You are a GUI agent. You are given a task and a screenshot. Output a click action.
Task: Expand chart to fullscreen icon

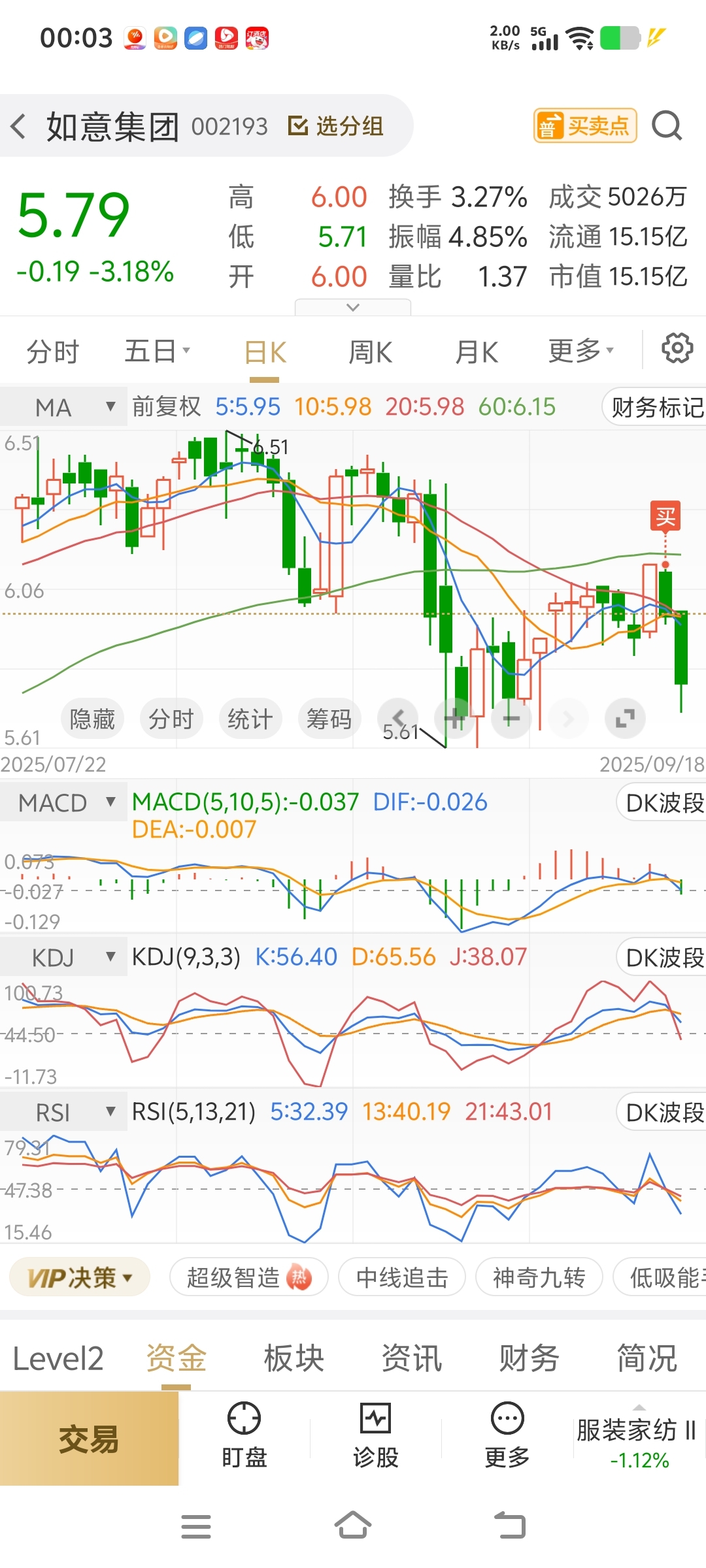(625, 719)
